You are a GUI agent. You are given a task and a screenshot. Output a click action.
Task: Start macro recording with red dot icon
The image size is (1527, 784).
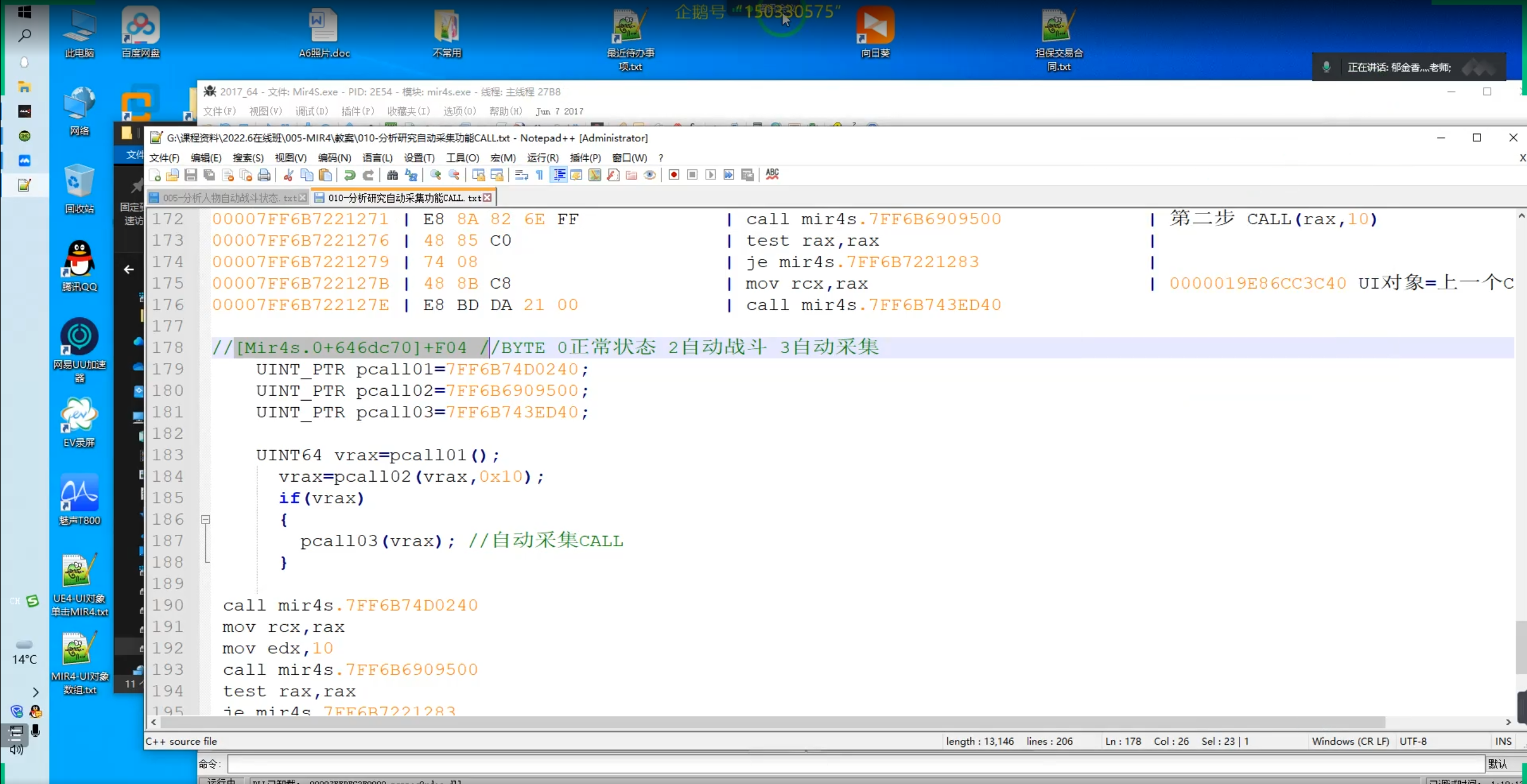674,175
